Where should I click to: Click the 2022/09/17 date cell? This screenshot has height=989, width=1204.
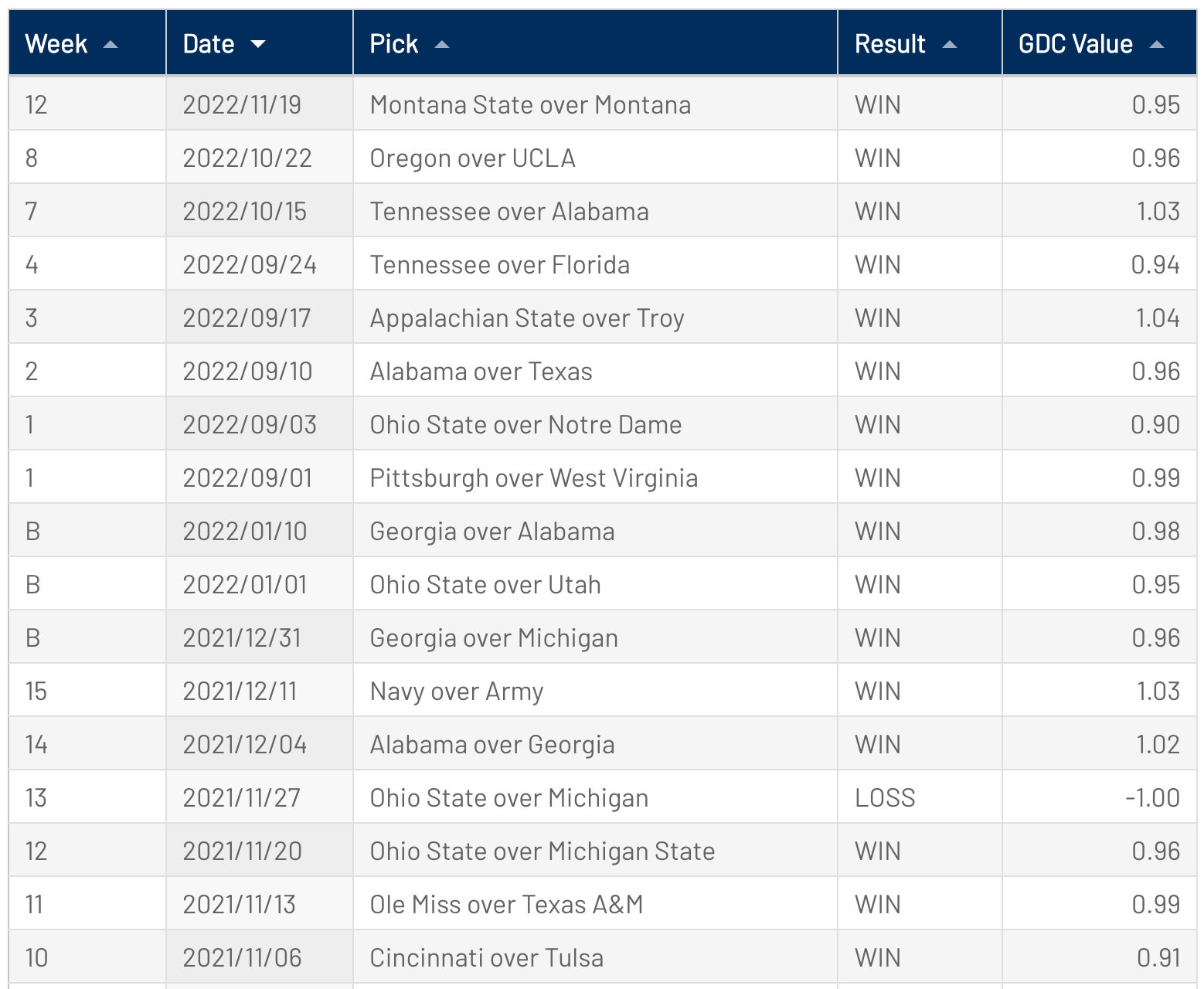coord(247,318)
